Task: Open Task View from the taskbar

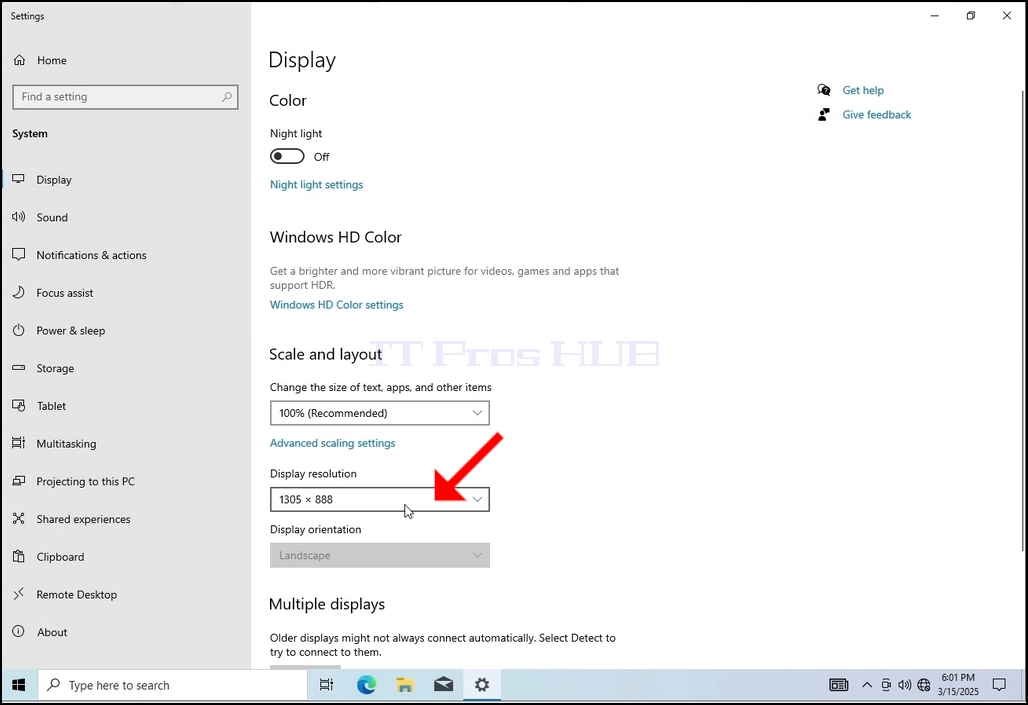Action: coord(326,685)
